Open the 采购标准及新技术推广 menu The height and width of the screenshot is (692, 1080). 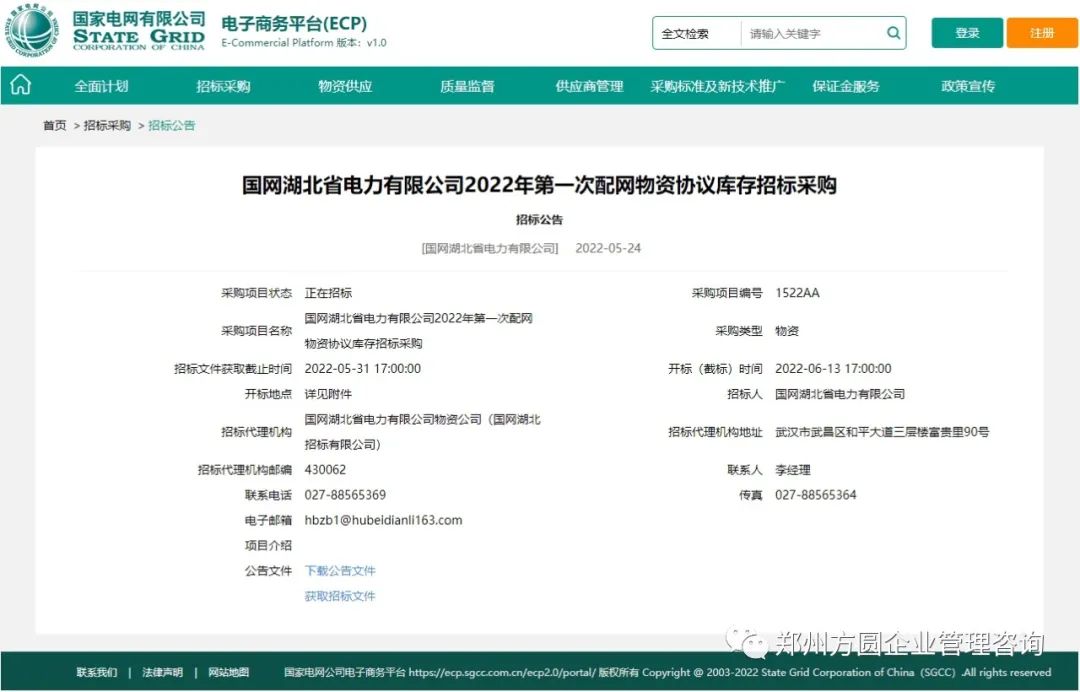[x=717, y=86]
